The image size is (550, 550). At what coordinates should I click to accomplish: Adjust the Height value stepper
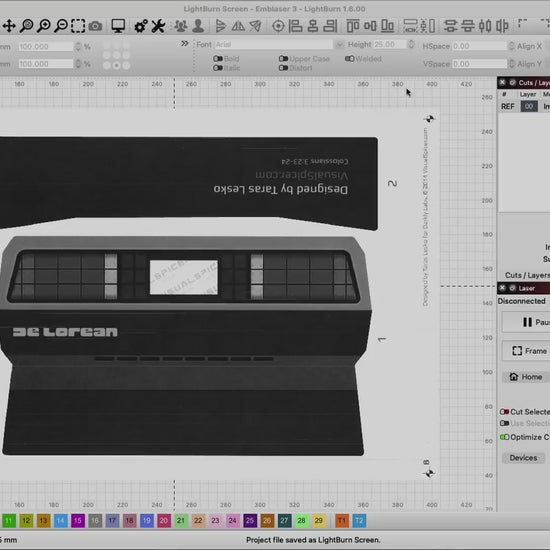click(411, 45)
